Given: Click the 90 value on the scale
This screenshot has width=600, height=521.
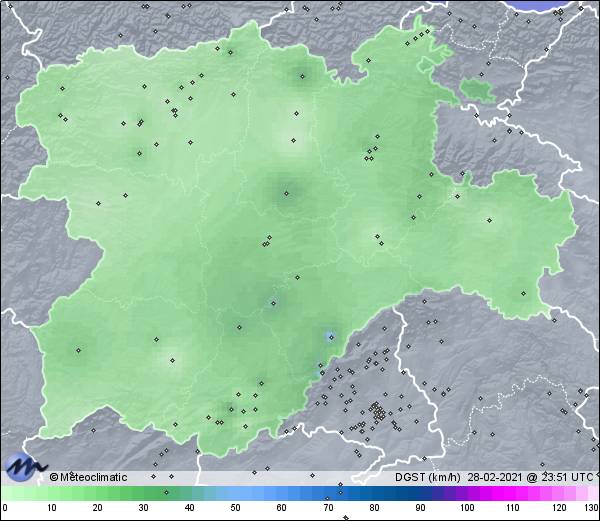Looking at the screenshot, I should 420,508.
